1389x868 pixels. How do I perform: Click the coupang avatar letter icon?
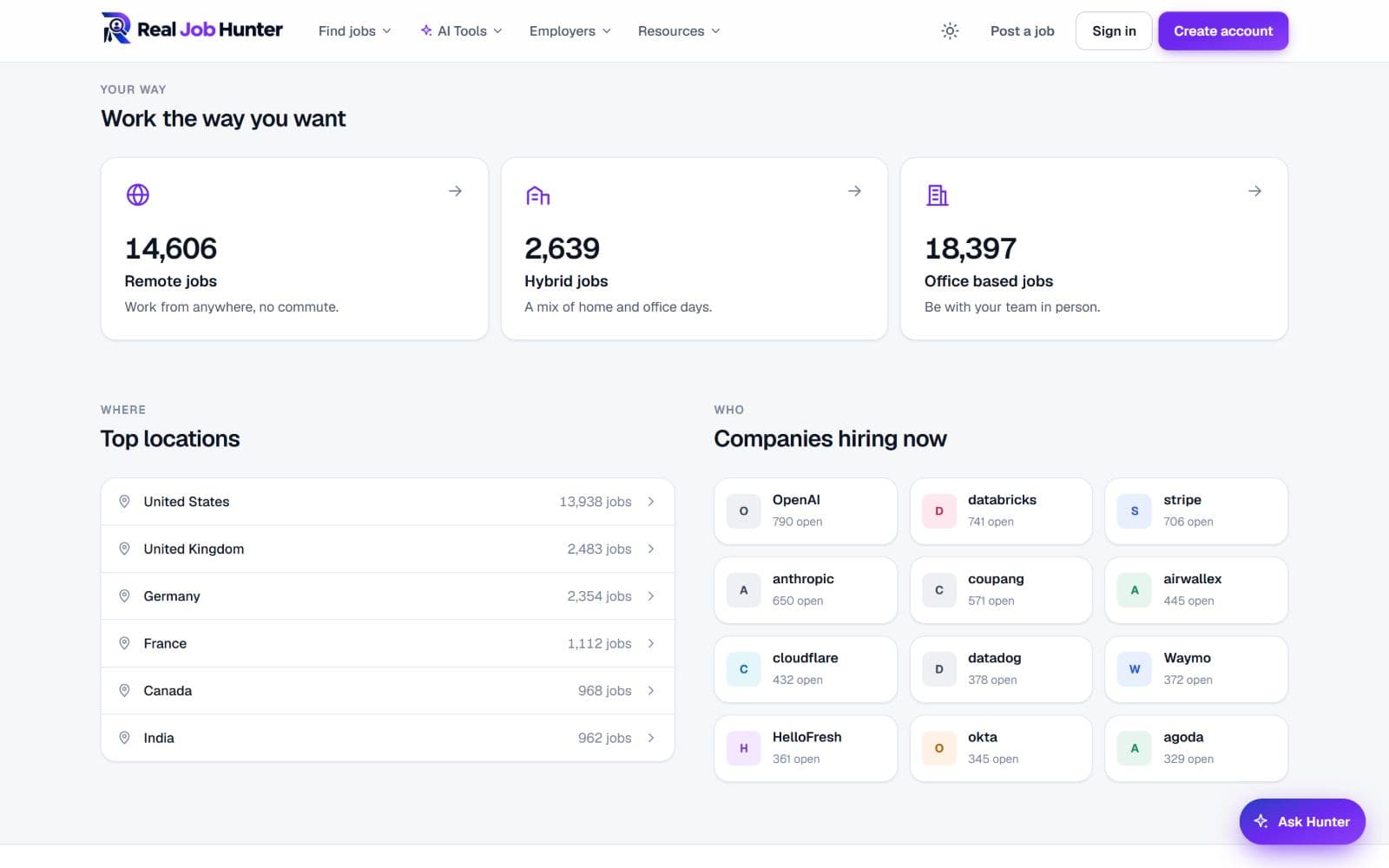click(x=938, y=590)
